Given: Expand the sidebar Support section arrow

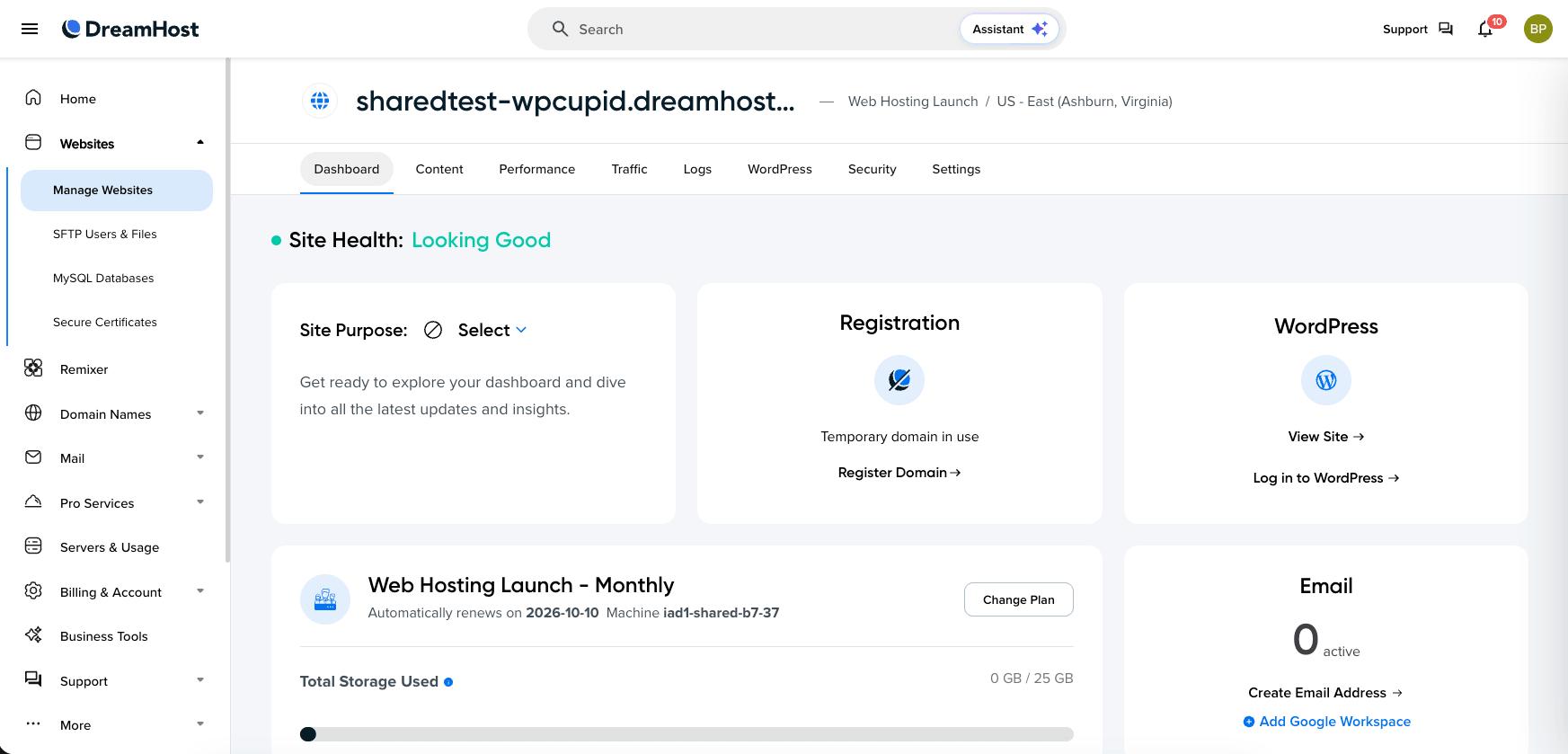Looking at the screenshot, I should (200, 680).
